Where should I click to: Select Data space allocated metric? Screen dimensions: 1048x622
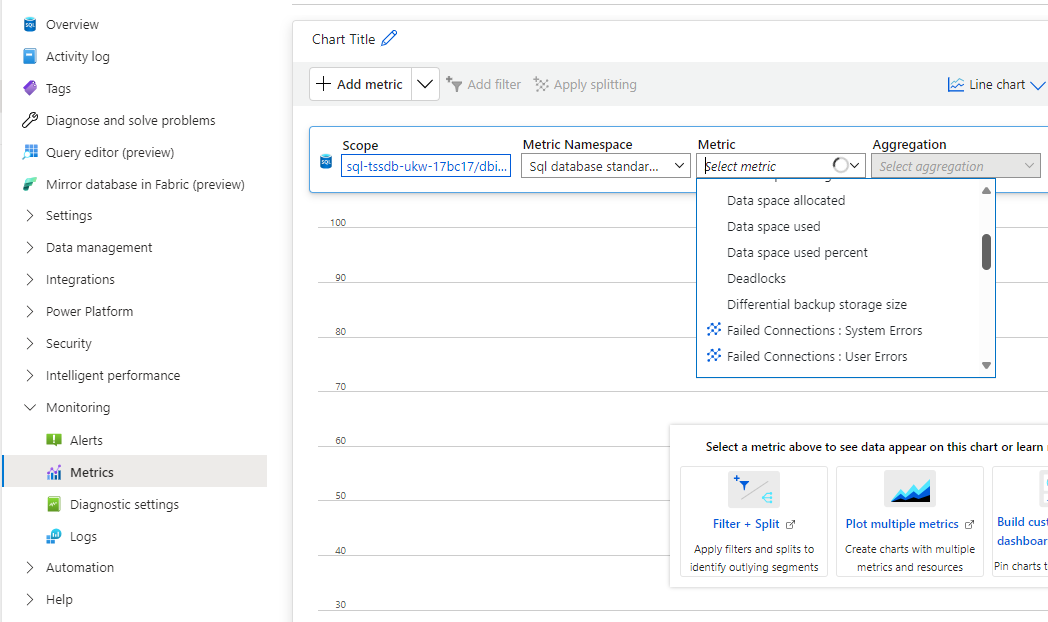point(786,200)
